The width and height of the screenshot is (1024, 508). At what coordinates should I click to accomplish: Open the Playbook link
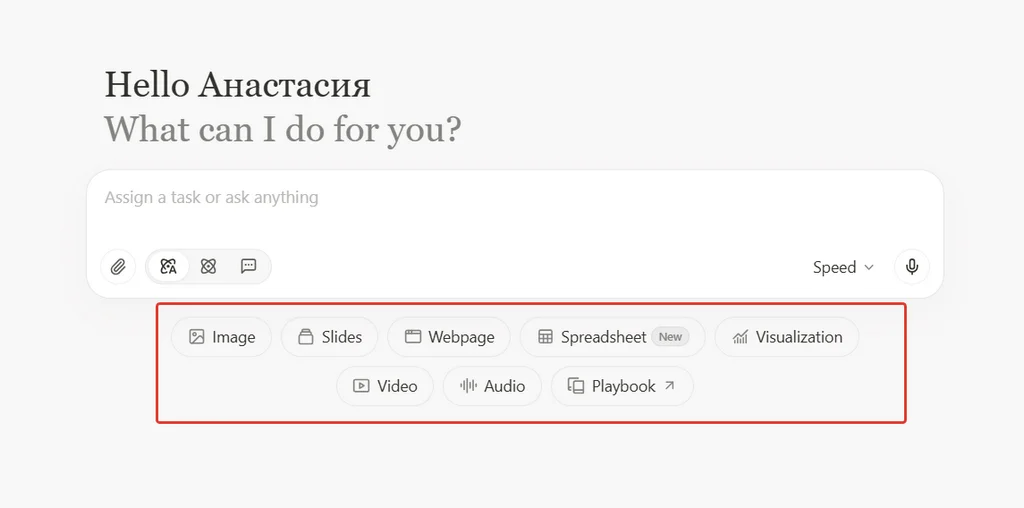coord(621,386)
